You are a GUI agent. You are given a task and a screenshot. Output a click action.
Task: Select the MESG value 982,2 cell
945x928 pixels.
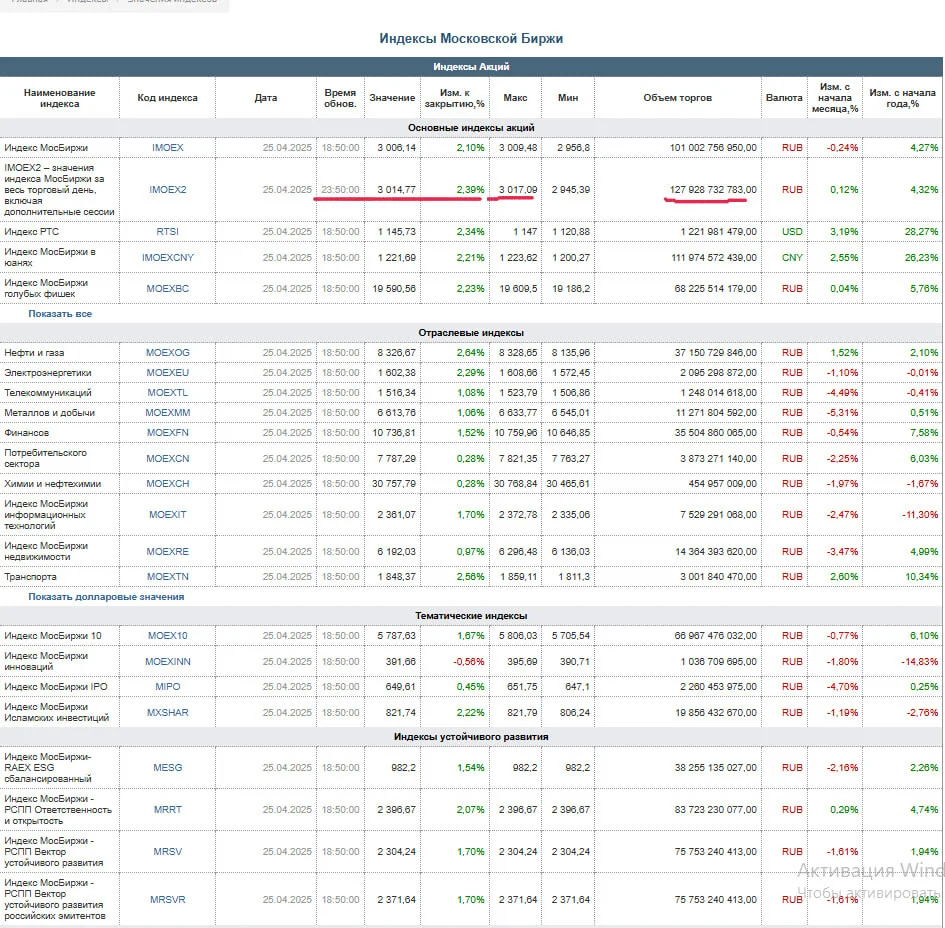[x=403, y=768]
